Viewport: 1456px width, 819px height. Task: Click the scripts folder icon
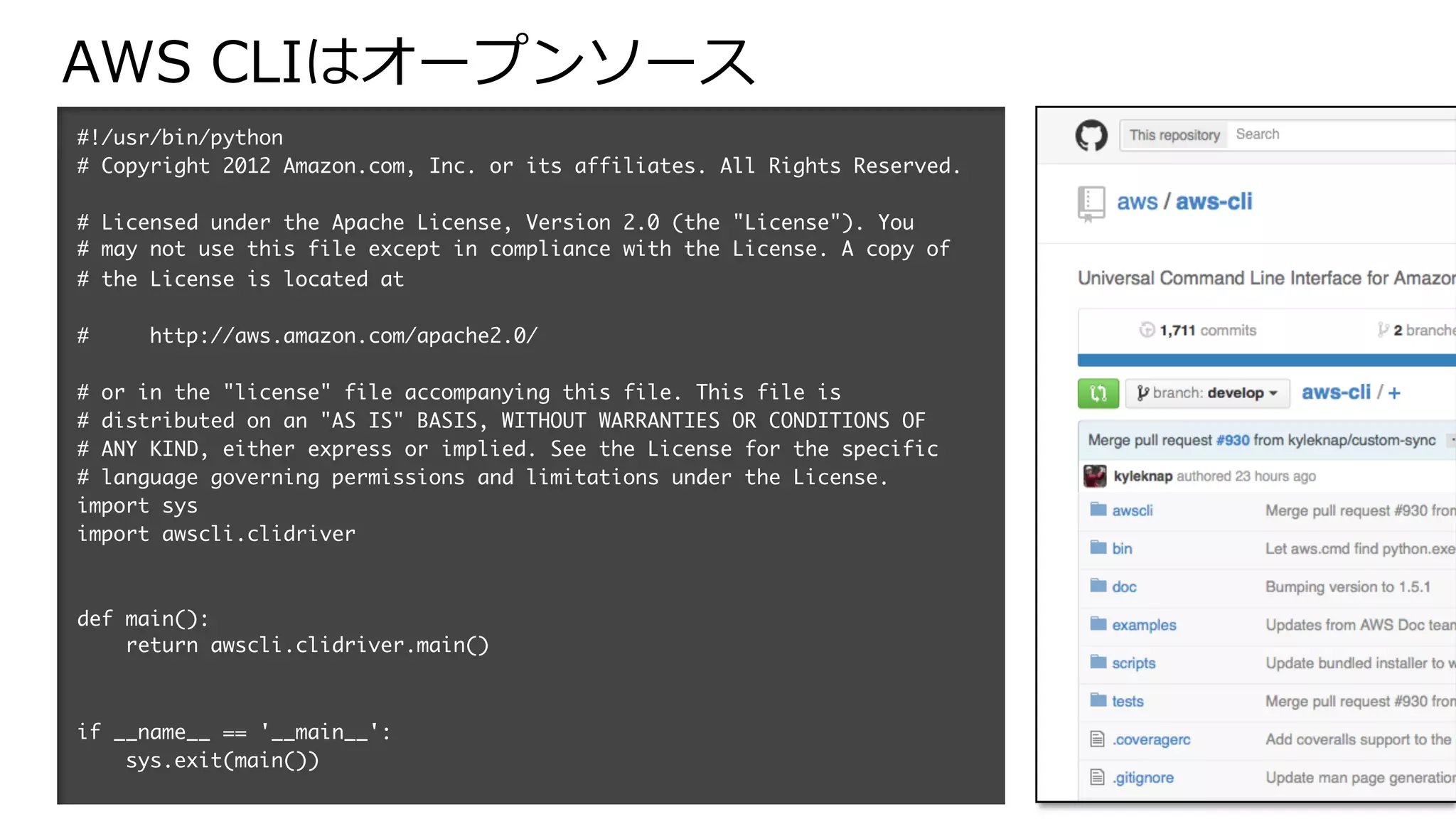[x=1098, y=662]
